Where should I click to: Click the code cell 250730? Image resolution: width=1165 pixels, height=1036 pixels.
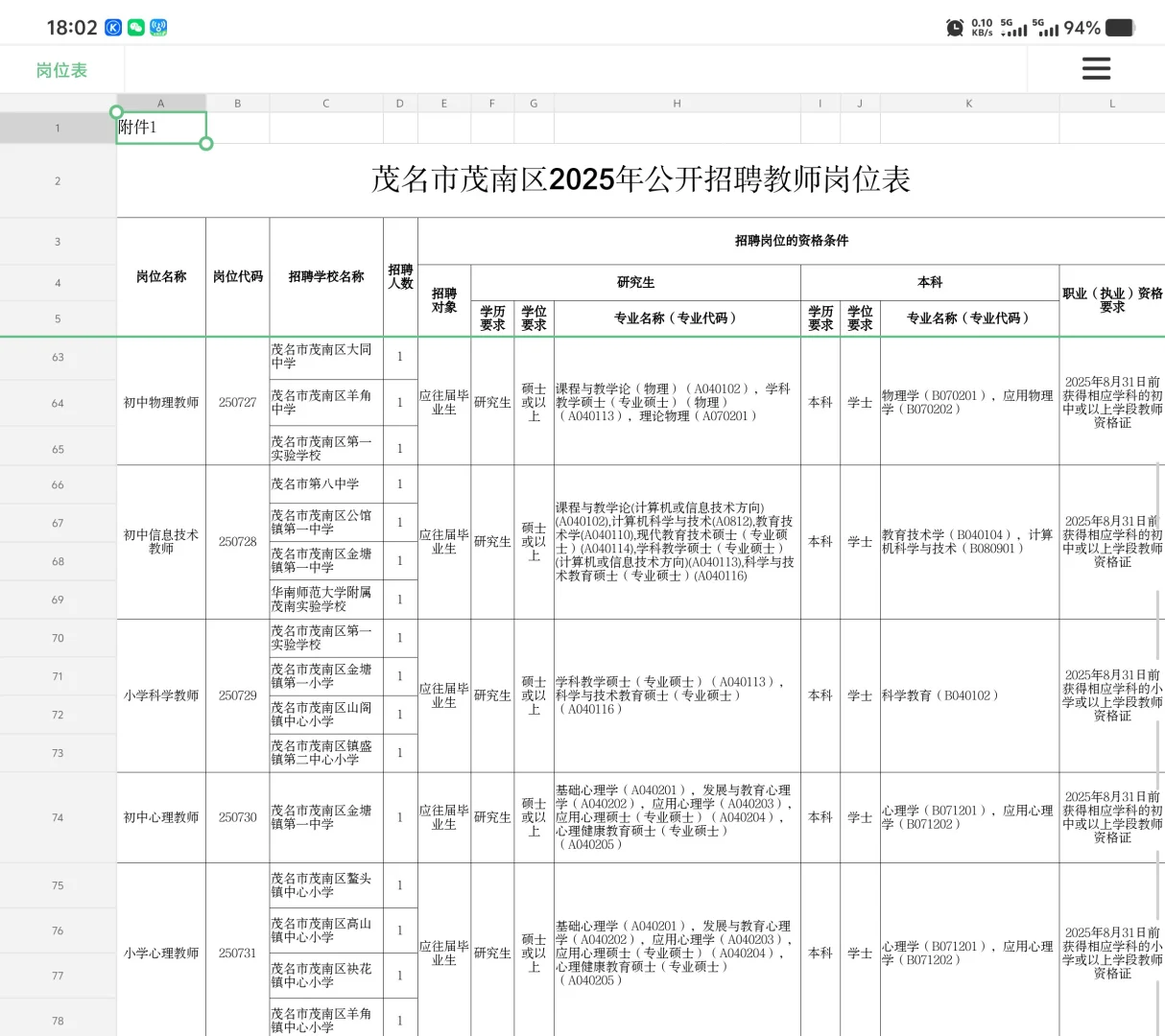tap(238, 817)
